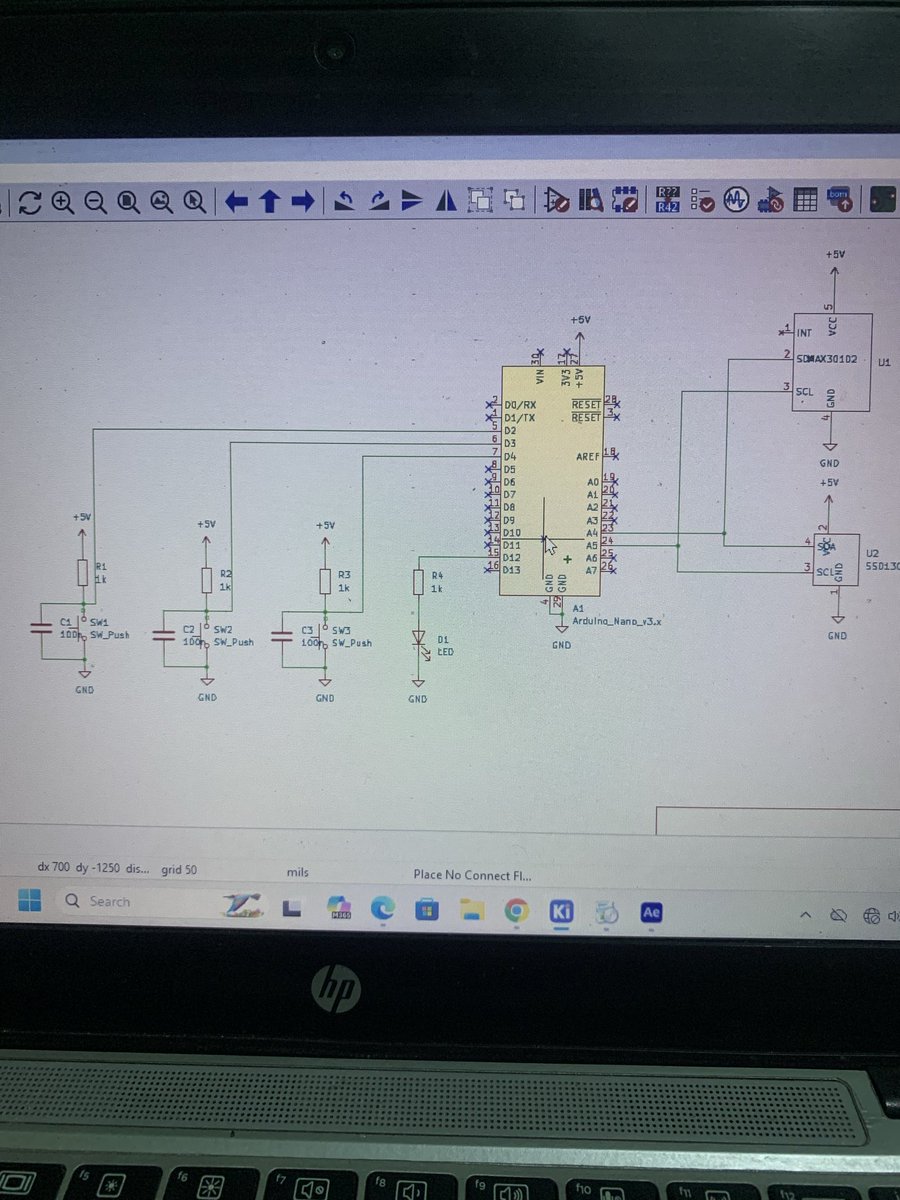The width and height of the screenshot is (900, 1200).
Task: Open Google Chrome from the taskbar
Action: tap(516, 911)
